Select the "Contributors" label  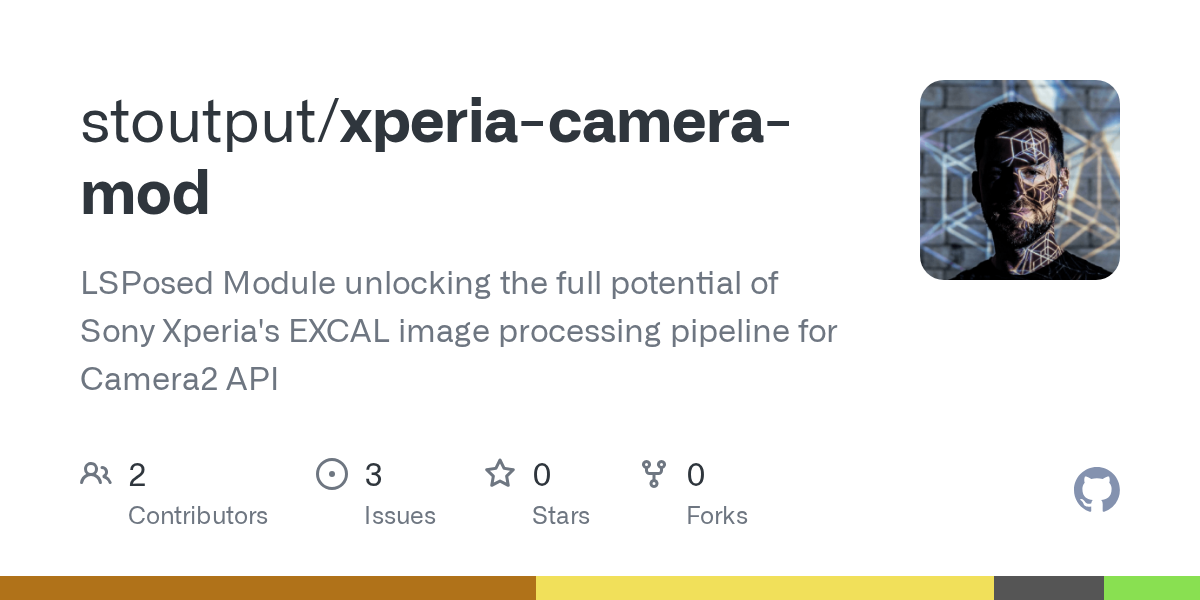click(198, 516)
